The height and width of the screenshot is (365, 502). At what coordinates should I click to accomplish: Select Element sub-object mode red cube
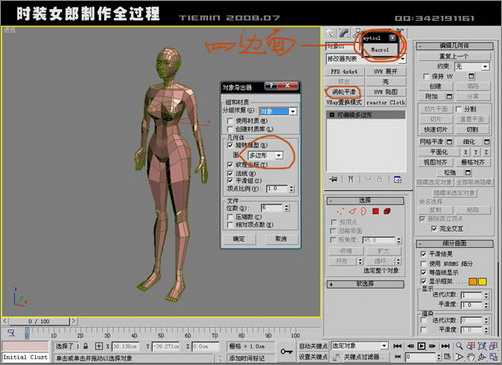tap(387, 211)
